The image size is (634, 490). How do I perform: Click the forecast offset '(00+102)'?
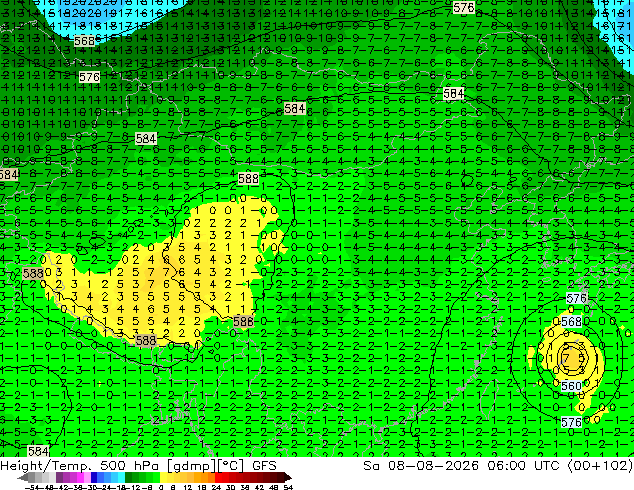600,466
